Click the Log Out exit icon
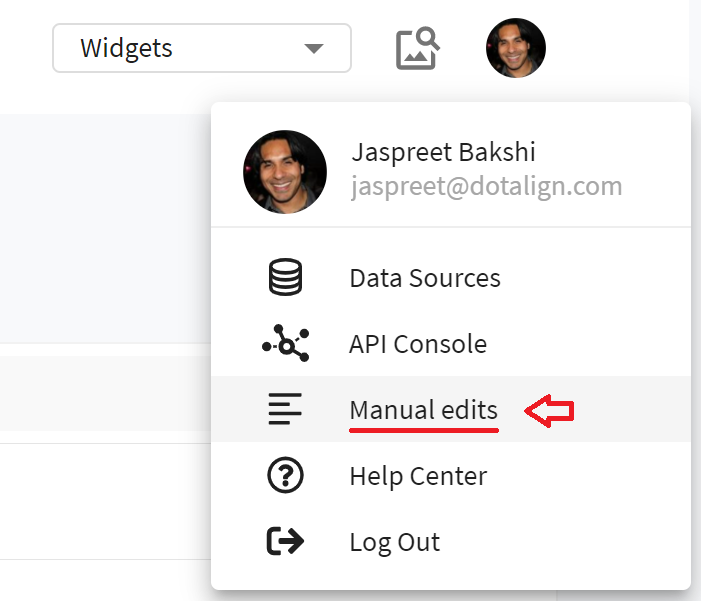The width and height of the screenshot is (702, 601). (285, 541)
